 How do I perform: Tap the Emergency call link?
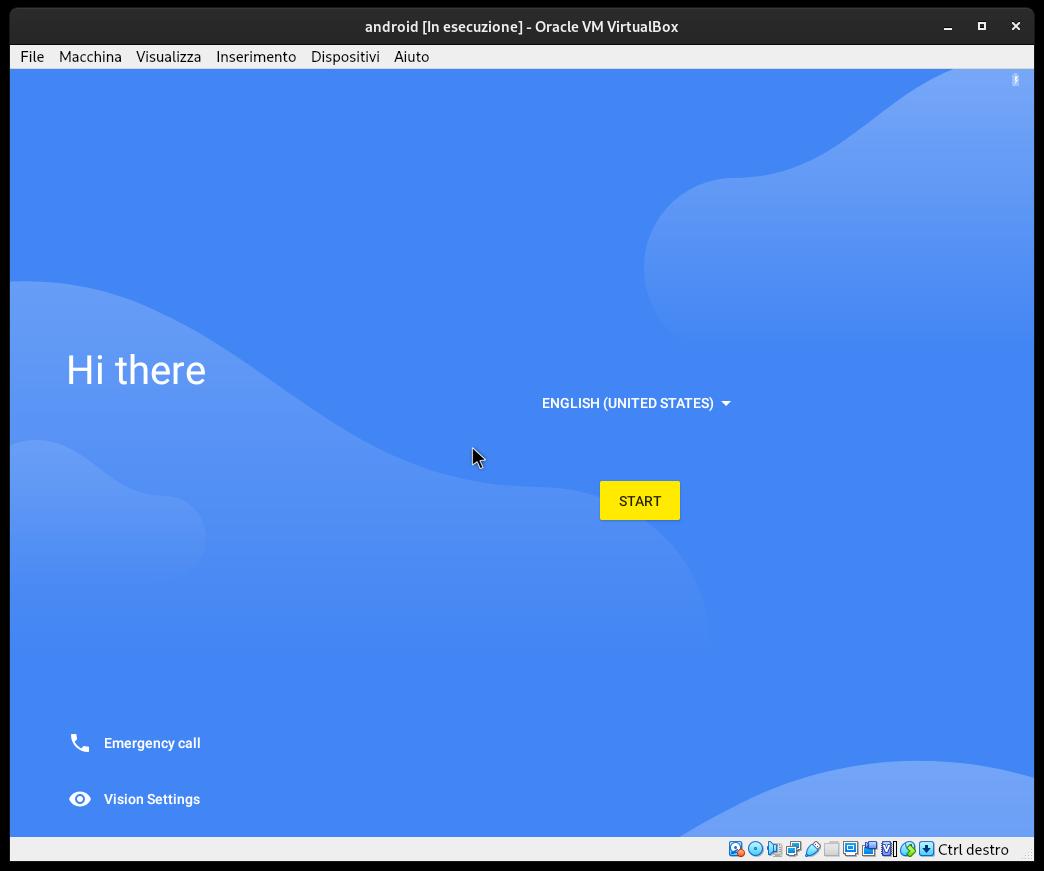152,743
